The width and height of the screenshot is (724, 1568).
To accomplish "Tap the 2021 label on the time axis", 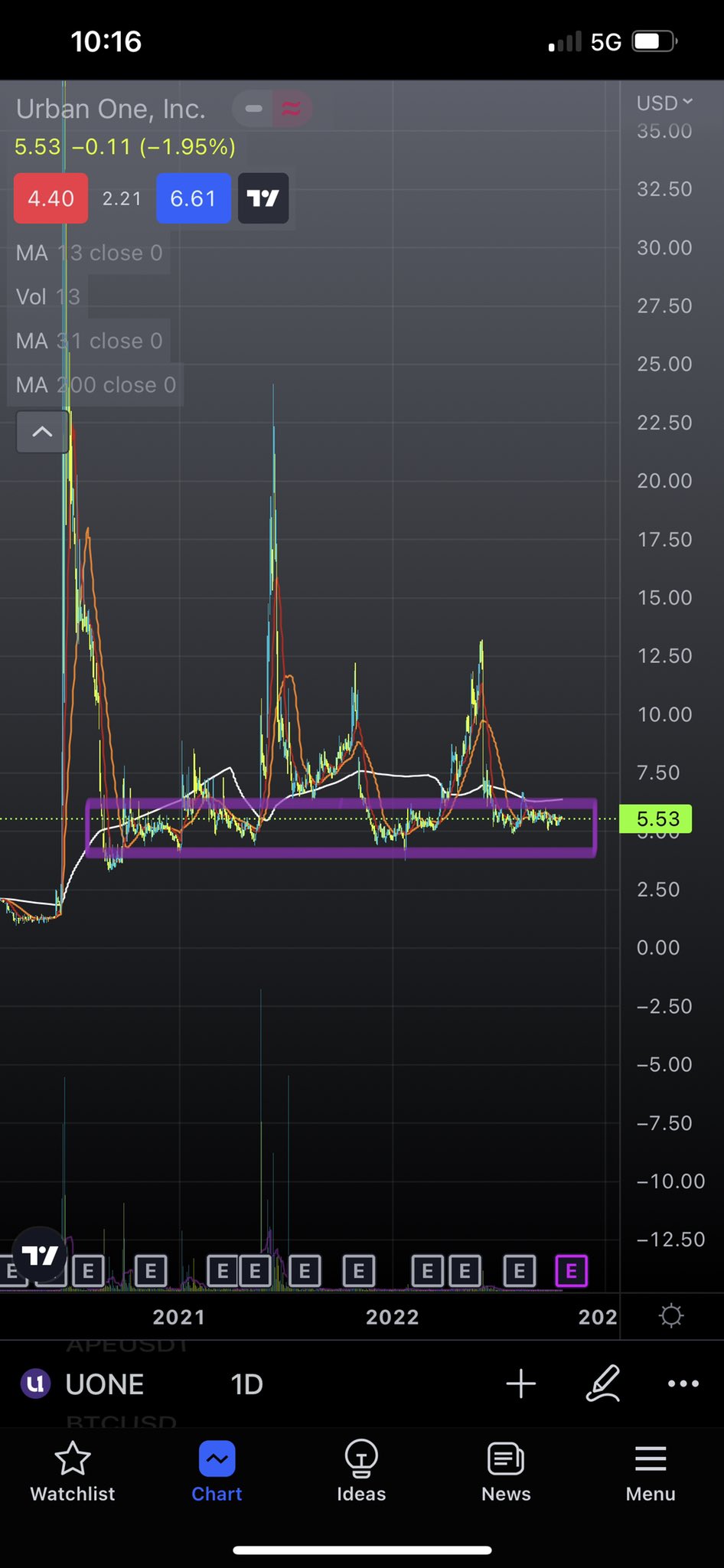I will [x=179, y=1317].
